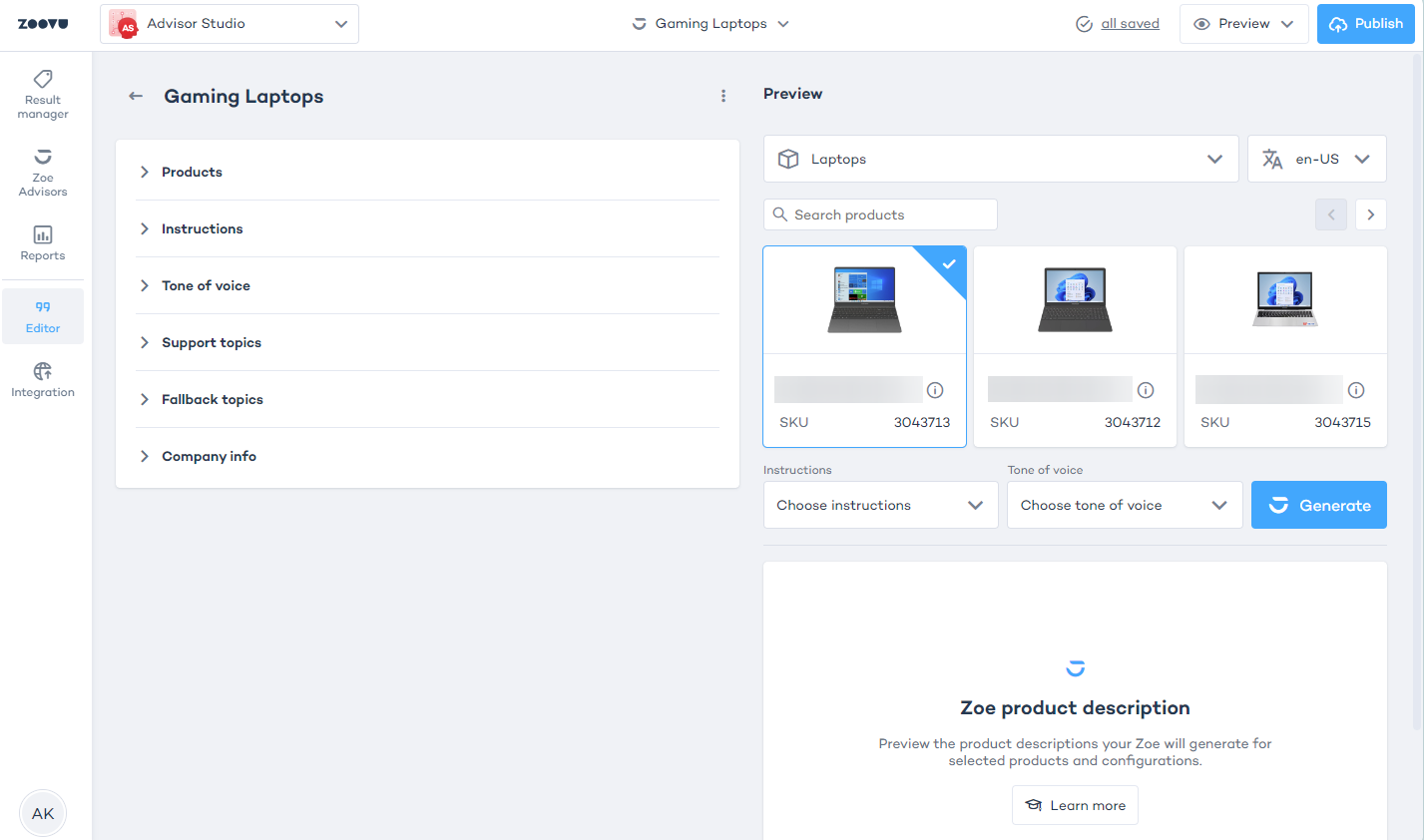1424x840 pixels.
Task: Open the en-US language dropdown
Action: [1316, 160]
